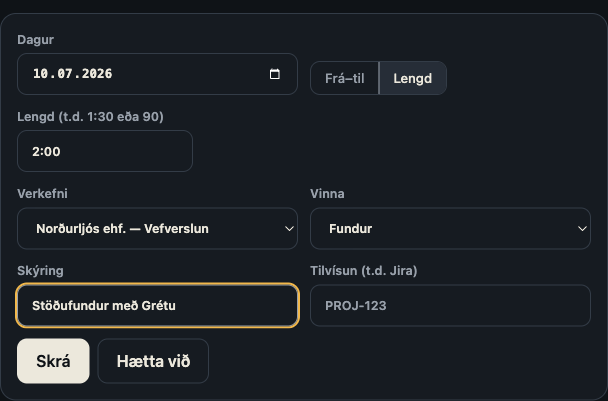608x401 pixels.
Task: Select the month segment 07 in the date
Action: coord(65,74)
